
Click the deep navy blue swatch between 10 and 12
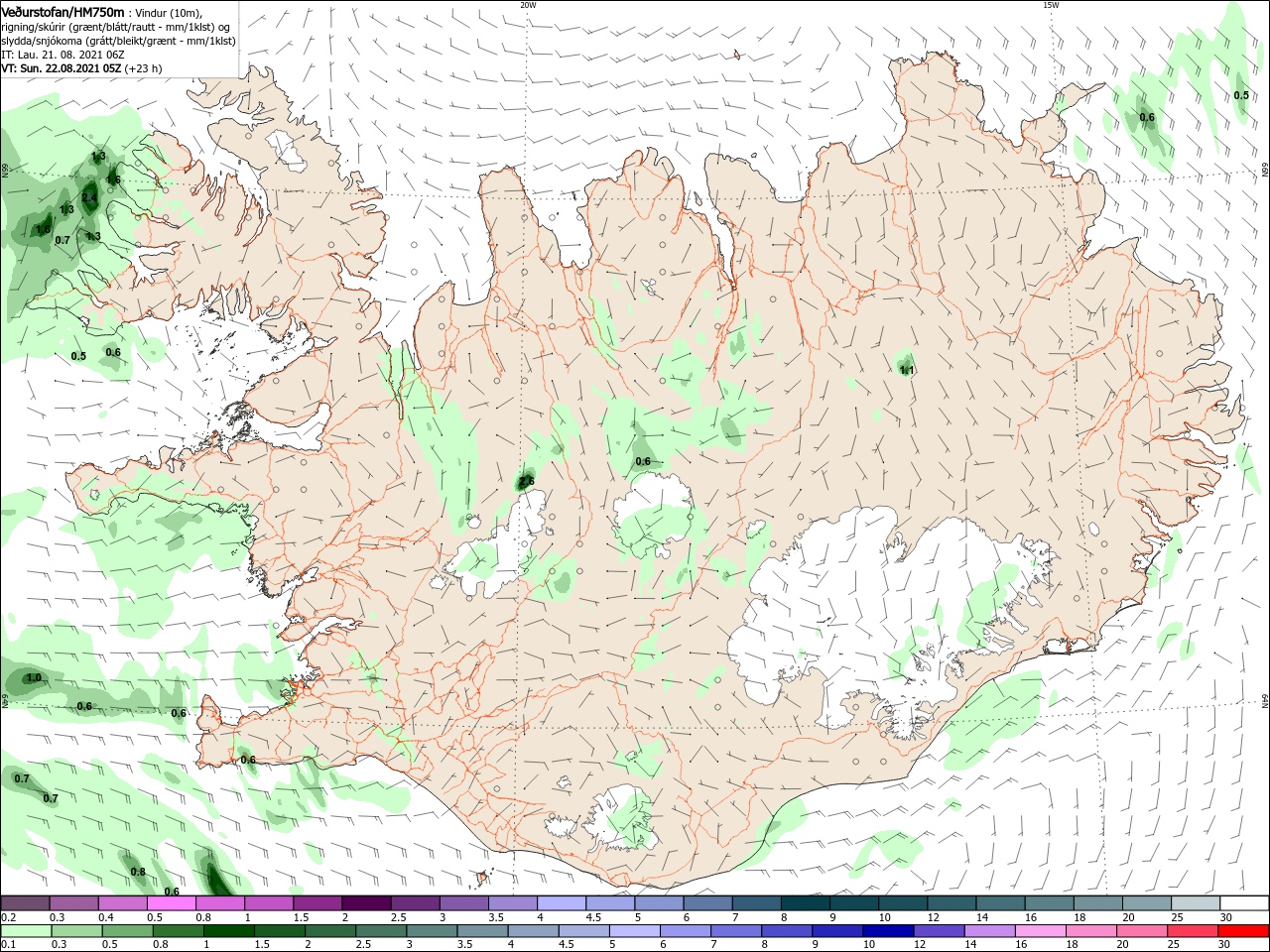887,931
